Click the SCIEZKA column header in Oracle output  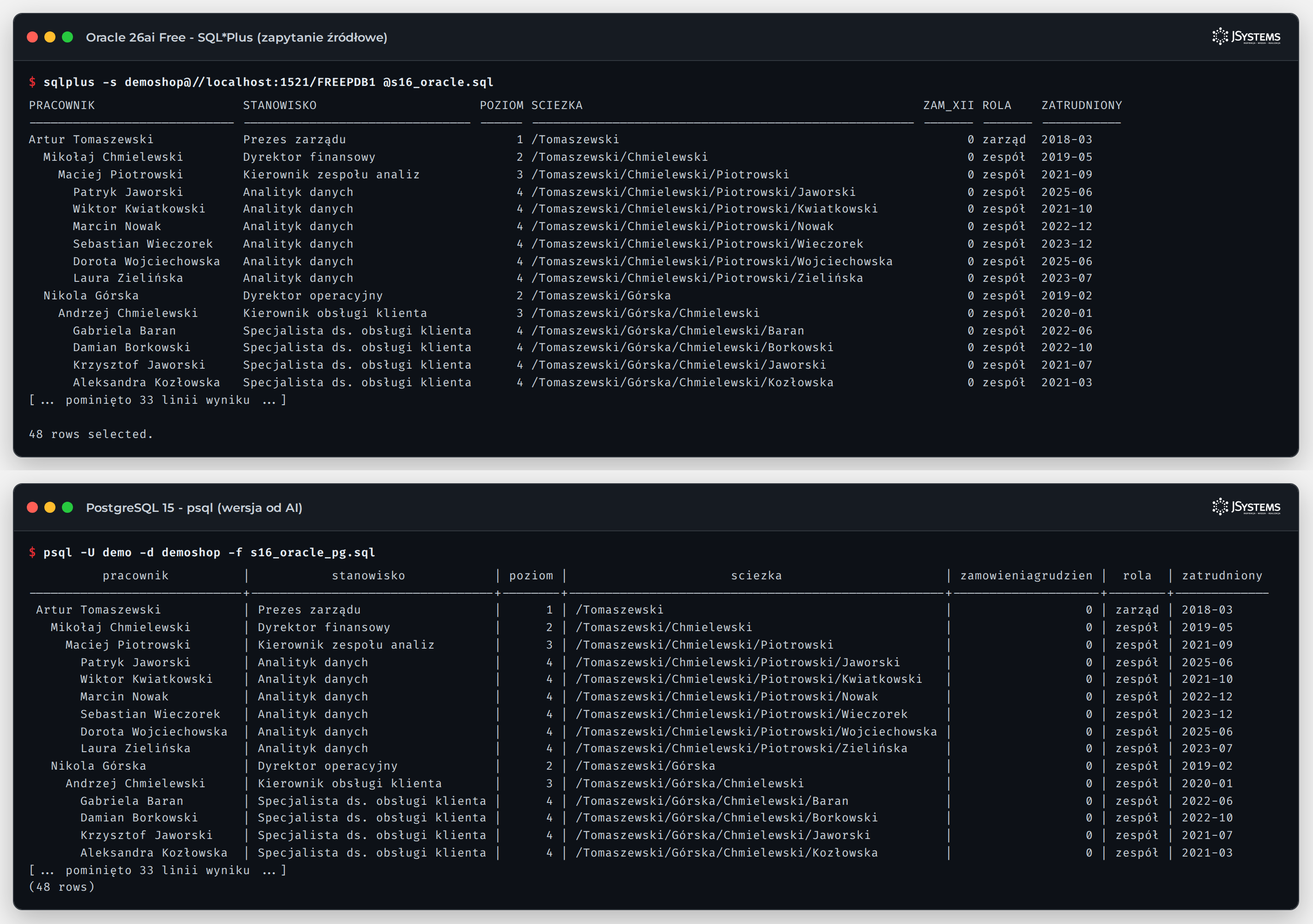tap(557, 106)
